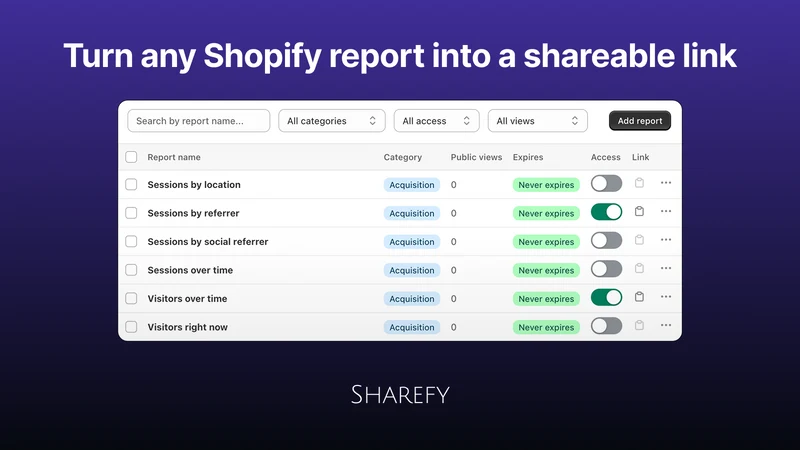Open more options for Sessions by referrer
The width and height of the screenshot is (800, 450).
[x=666, y=211]
